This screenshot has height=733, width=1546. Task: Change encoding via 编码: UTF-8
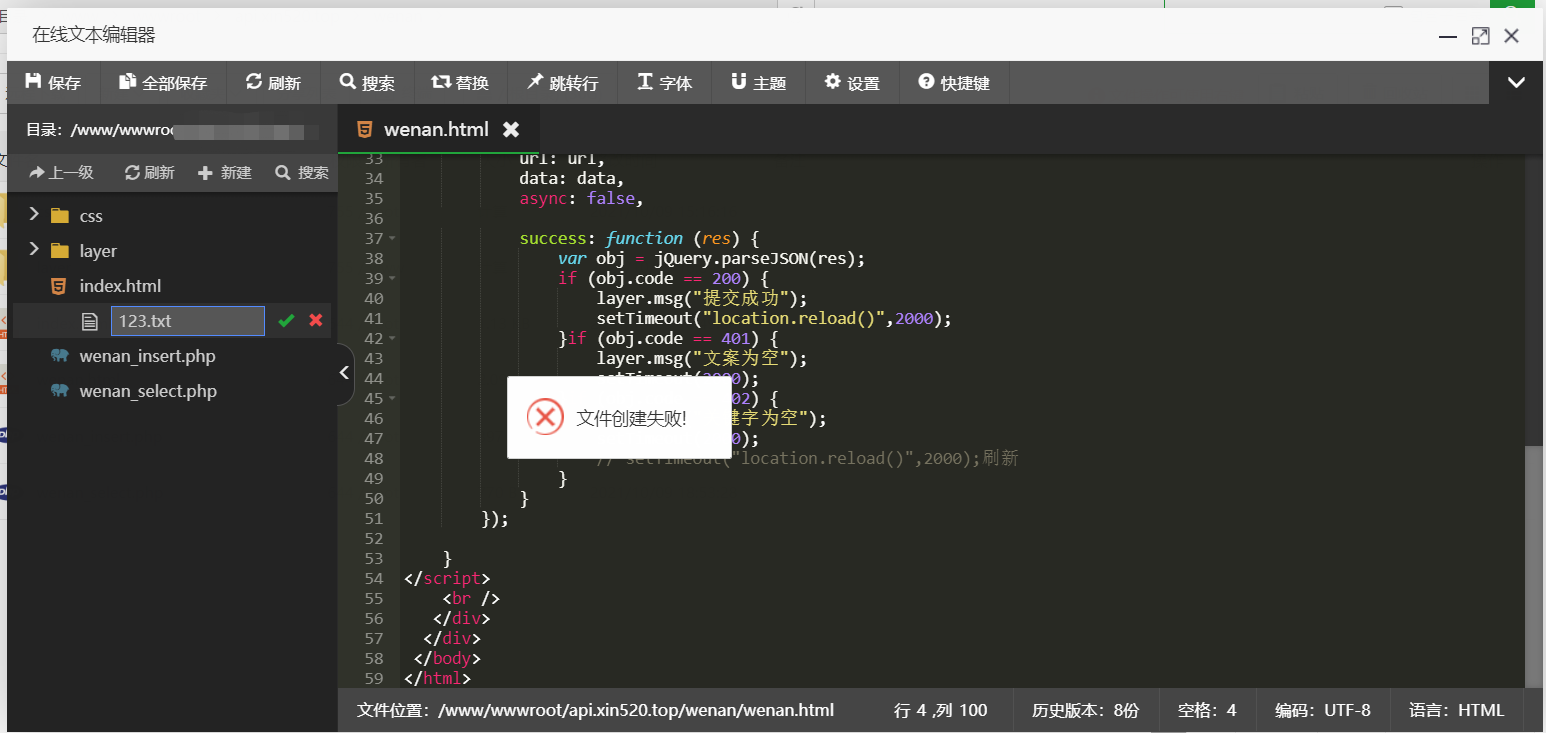pos(1323,711)
